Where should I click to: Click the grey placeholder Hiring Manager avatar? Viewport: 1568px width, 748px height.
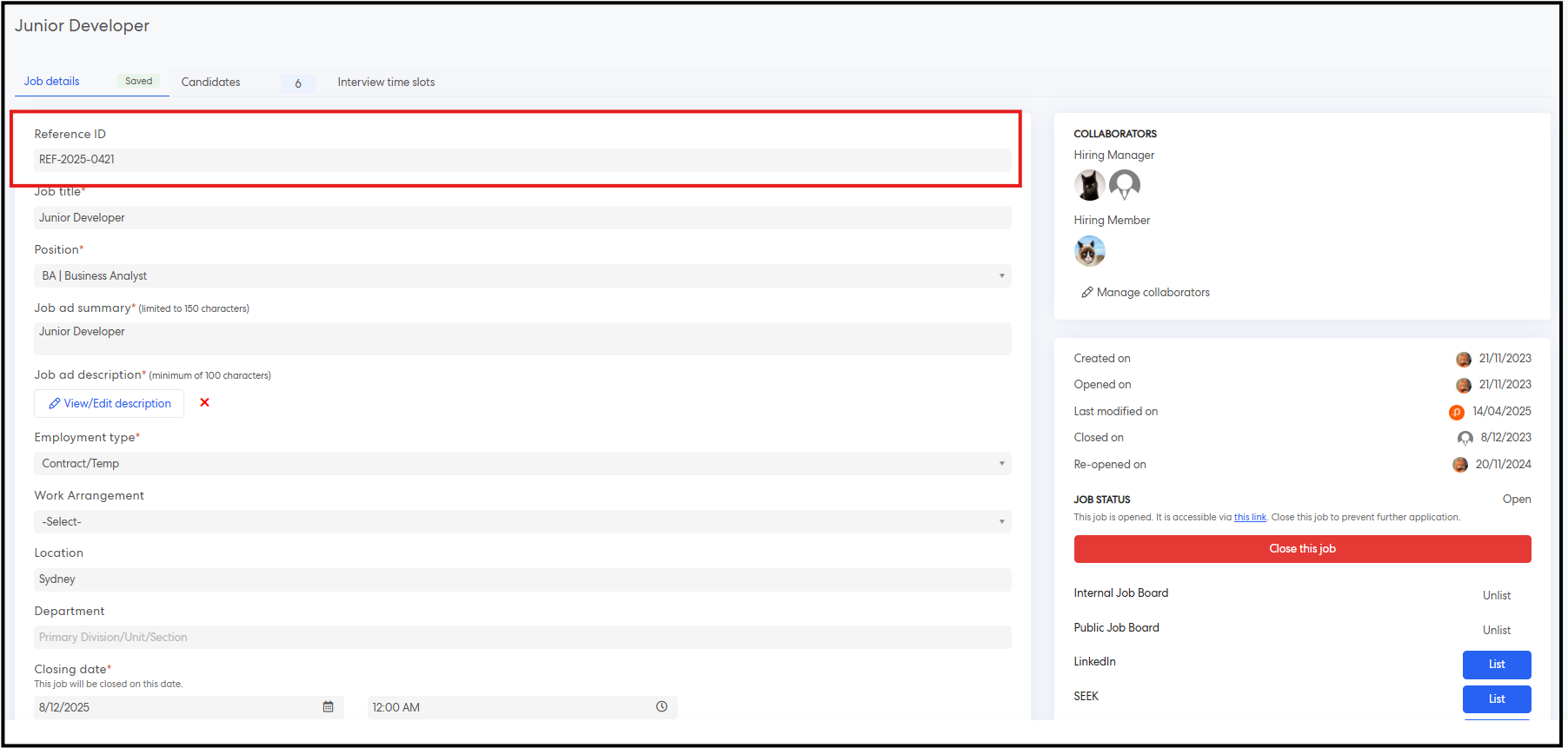tap(1124, 185)
